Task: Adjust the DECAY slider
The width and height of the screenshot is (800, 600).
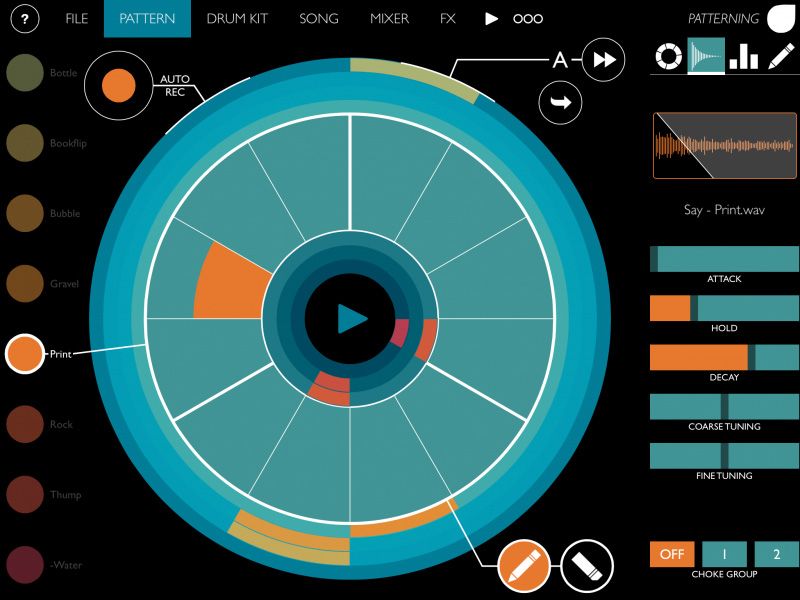Action: [x=720, y=357]
